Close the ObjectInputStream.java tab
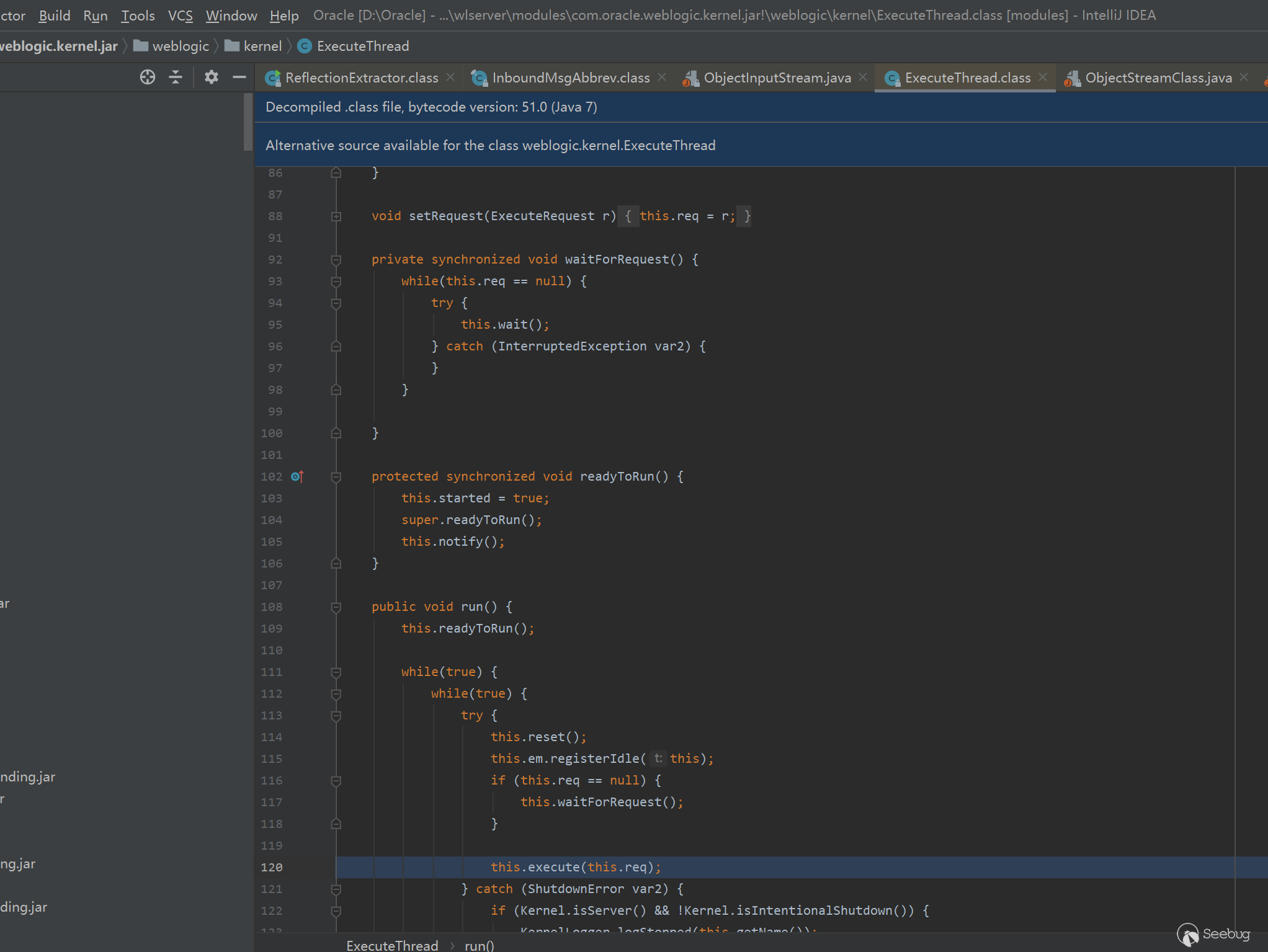 [863, 77]
